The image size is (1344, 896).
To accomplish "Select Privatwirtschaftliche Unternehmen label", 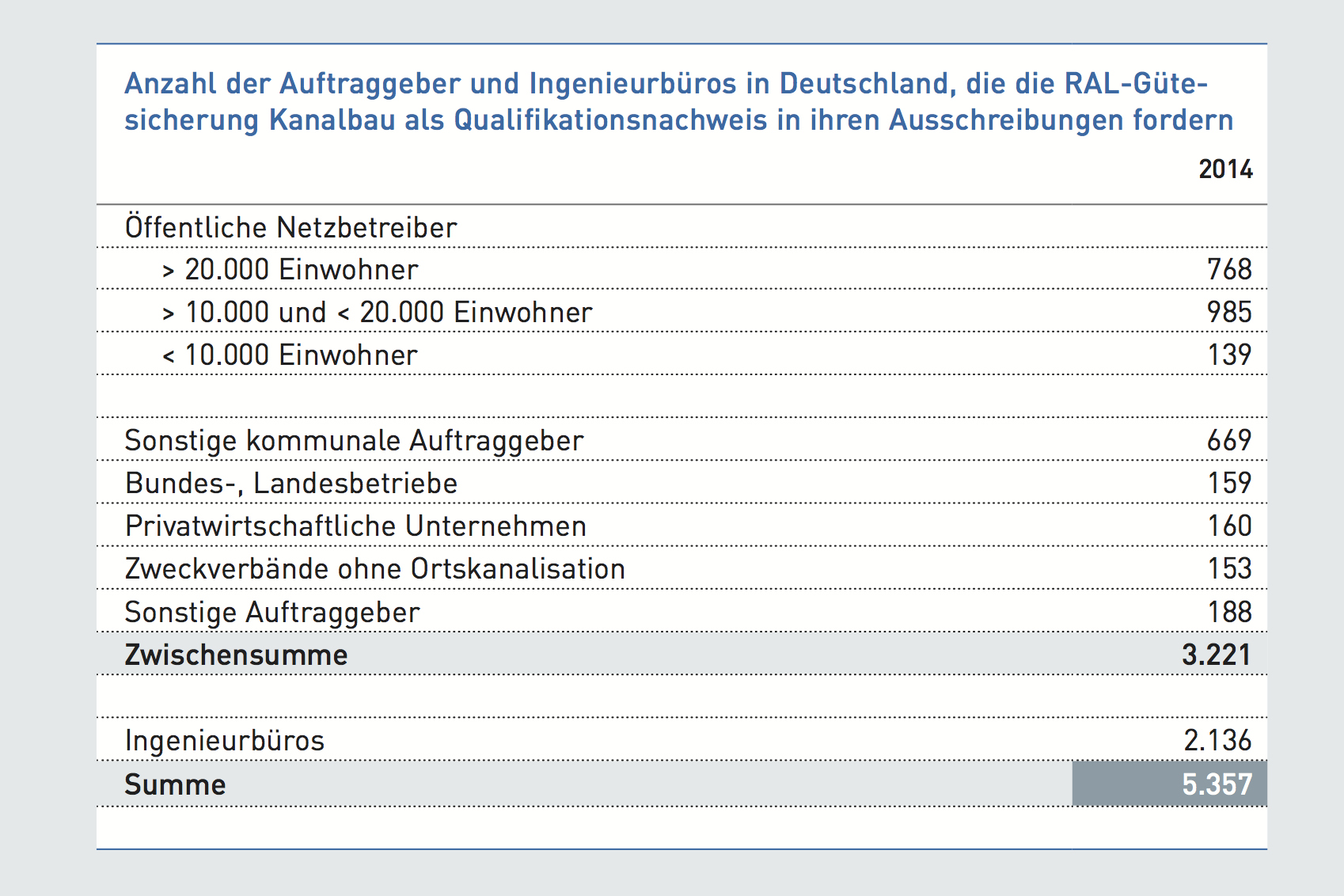I will click(355, 526).
